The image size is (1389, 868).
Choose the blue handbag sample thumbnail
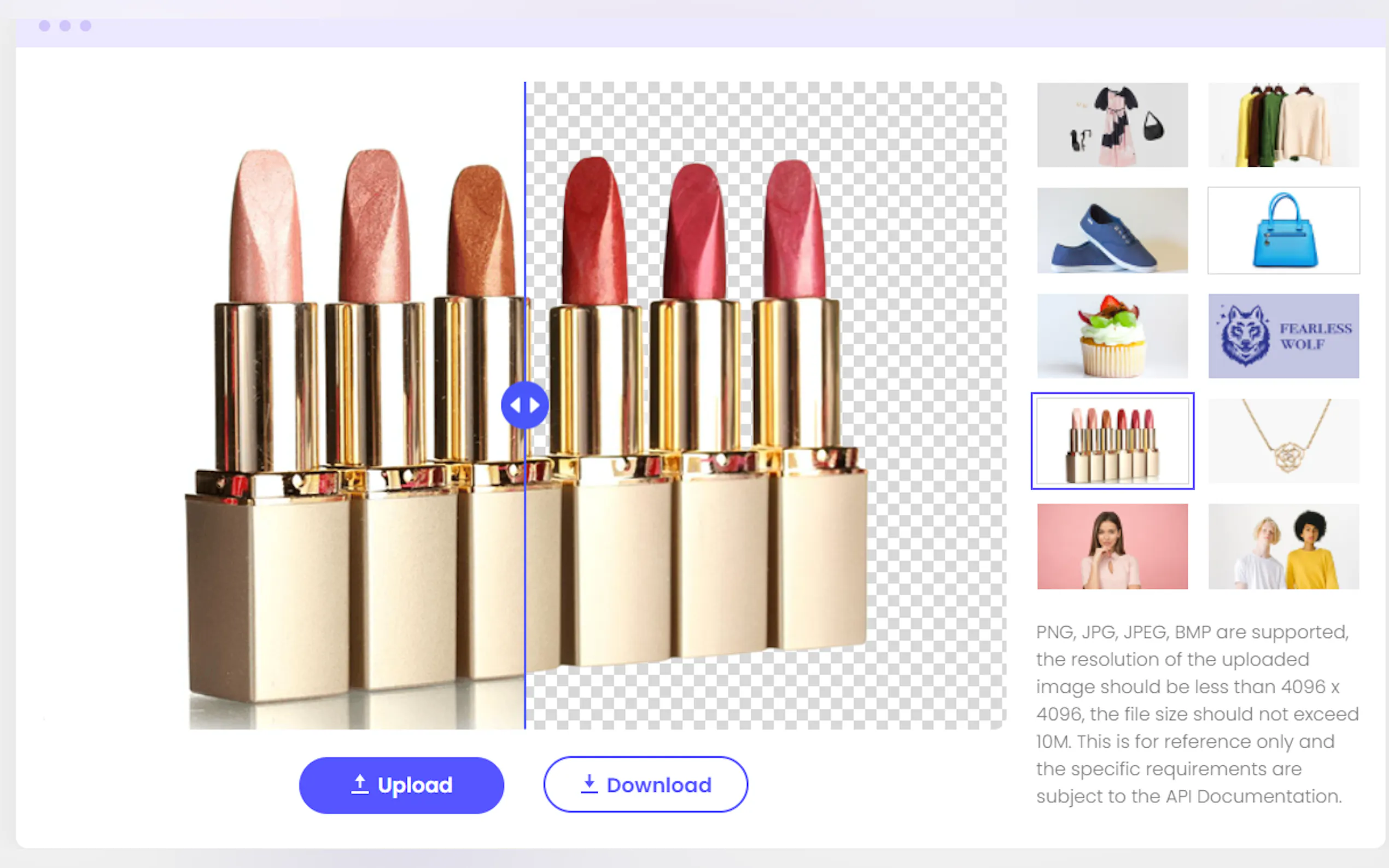click(x=1283, y=230)
